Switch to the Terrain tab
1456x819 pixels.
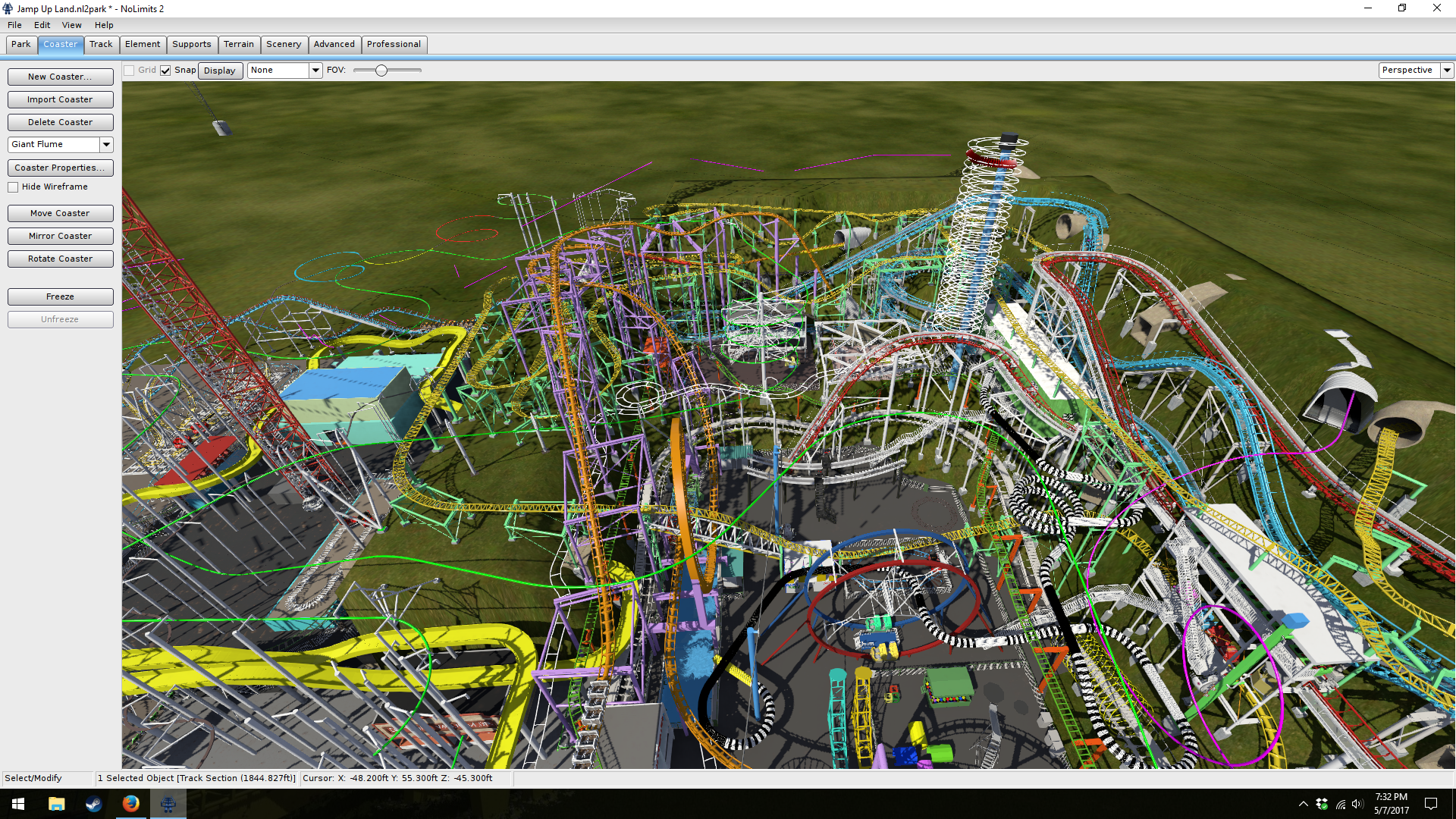pos(238,45)
